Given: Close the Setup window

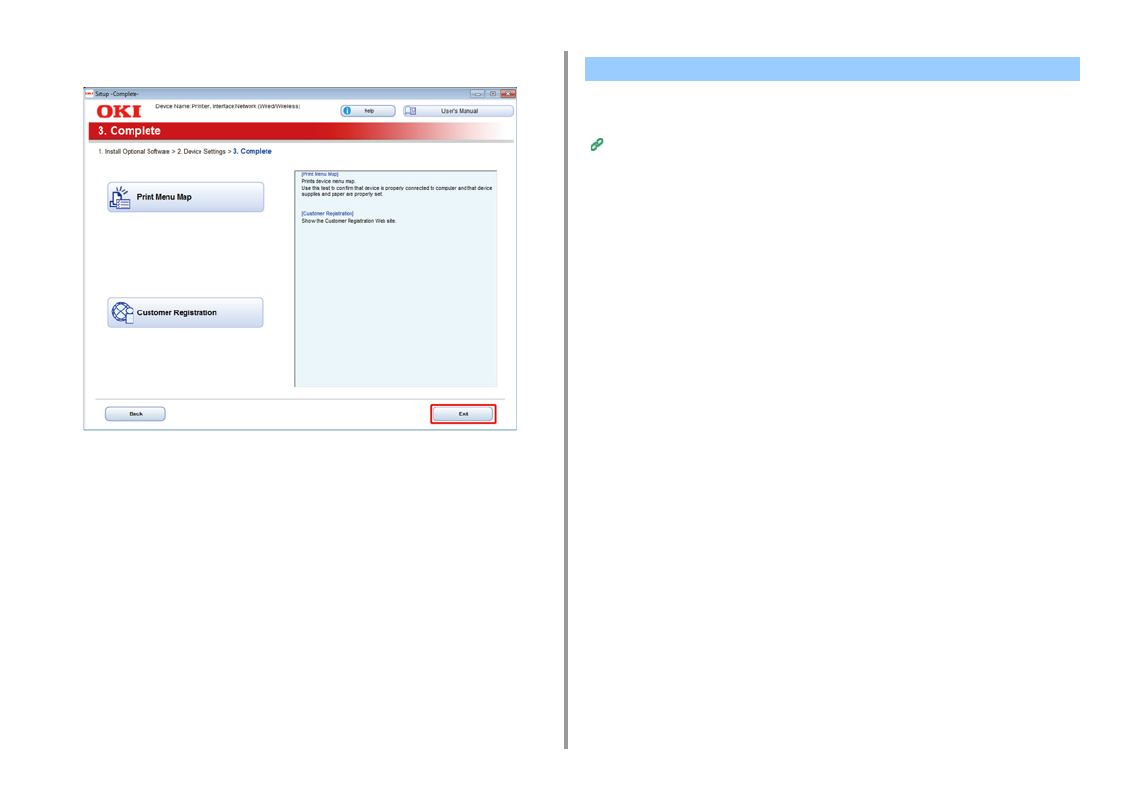Looking at the screenshot, I should pyautogui.click(x=506, y=93).
